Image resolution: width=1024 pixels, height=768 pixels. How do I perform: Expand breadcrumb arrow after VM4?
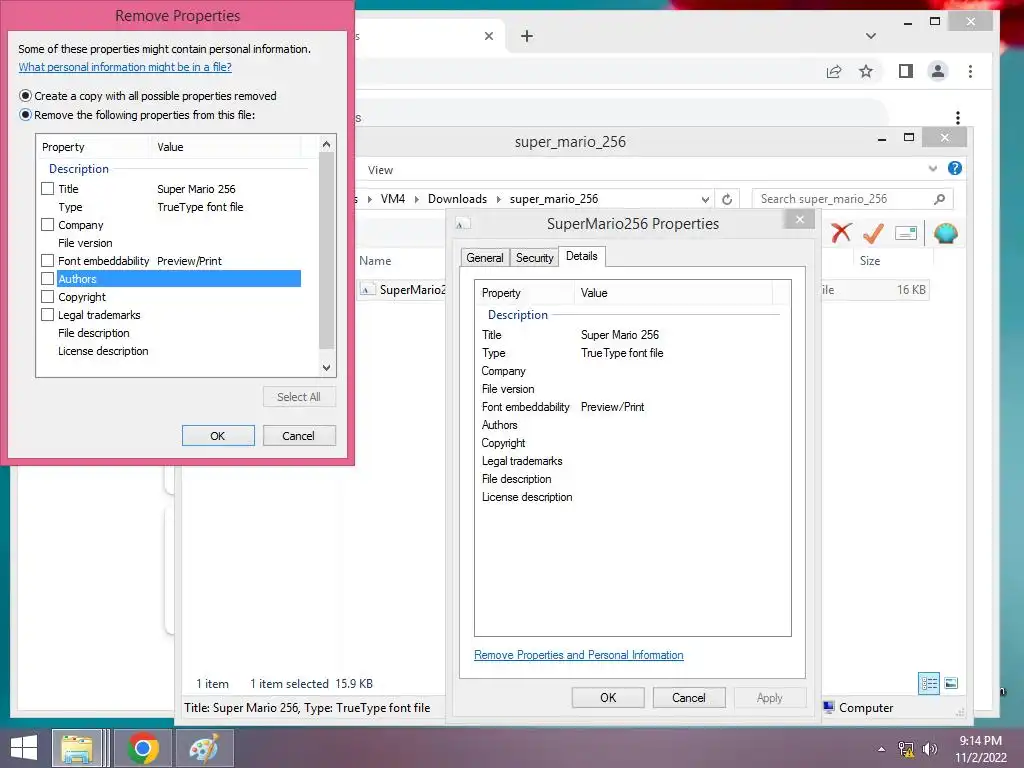pyautogui.click(x=417, y=199)
